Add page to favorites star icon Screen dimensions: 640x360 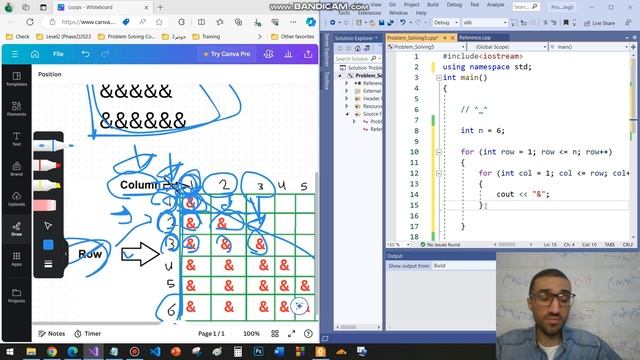pyautogui.click(x=159, y=22)
